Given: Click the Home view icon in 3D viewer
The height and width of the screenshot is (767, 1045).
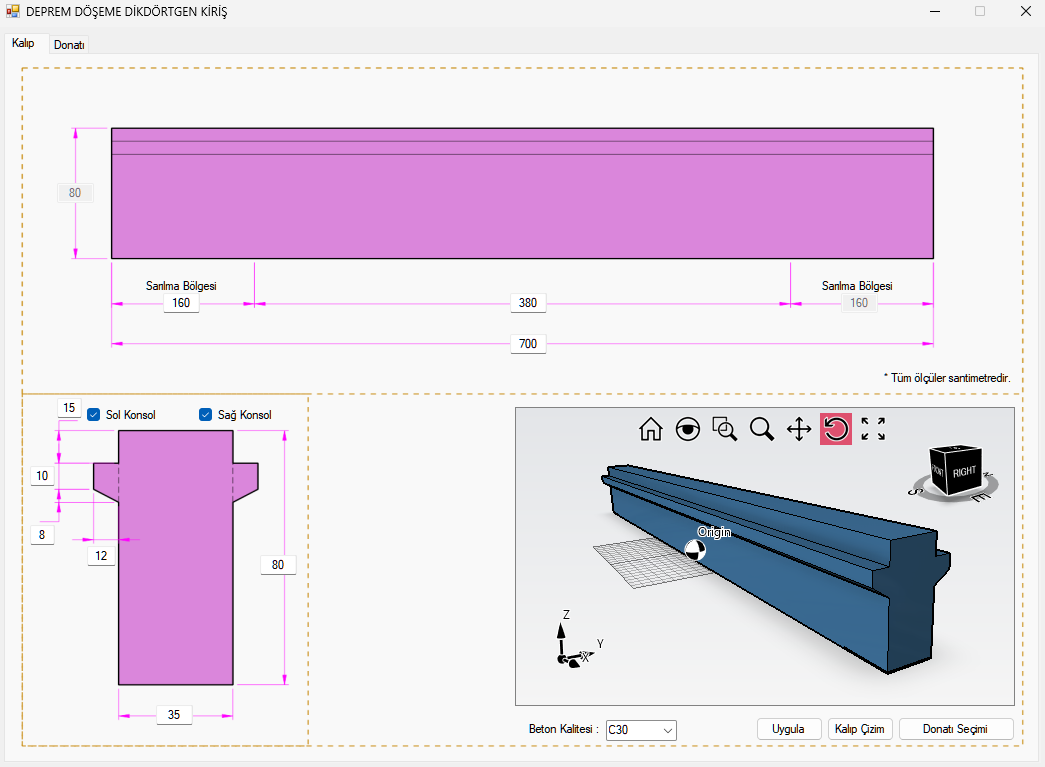Looking at the screenshot, I should (651, 430).
